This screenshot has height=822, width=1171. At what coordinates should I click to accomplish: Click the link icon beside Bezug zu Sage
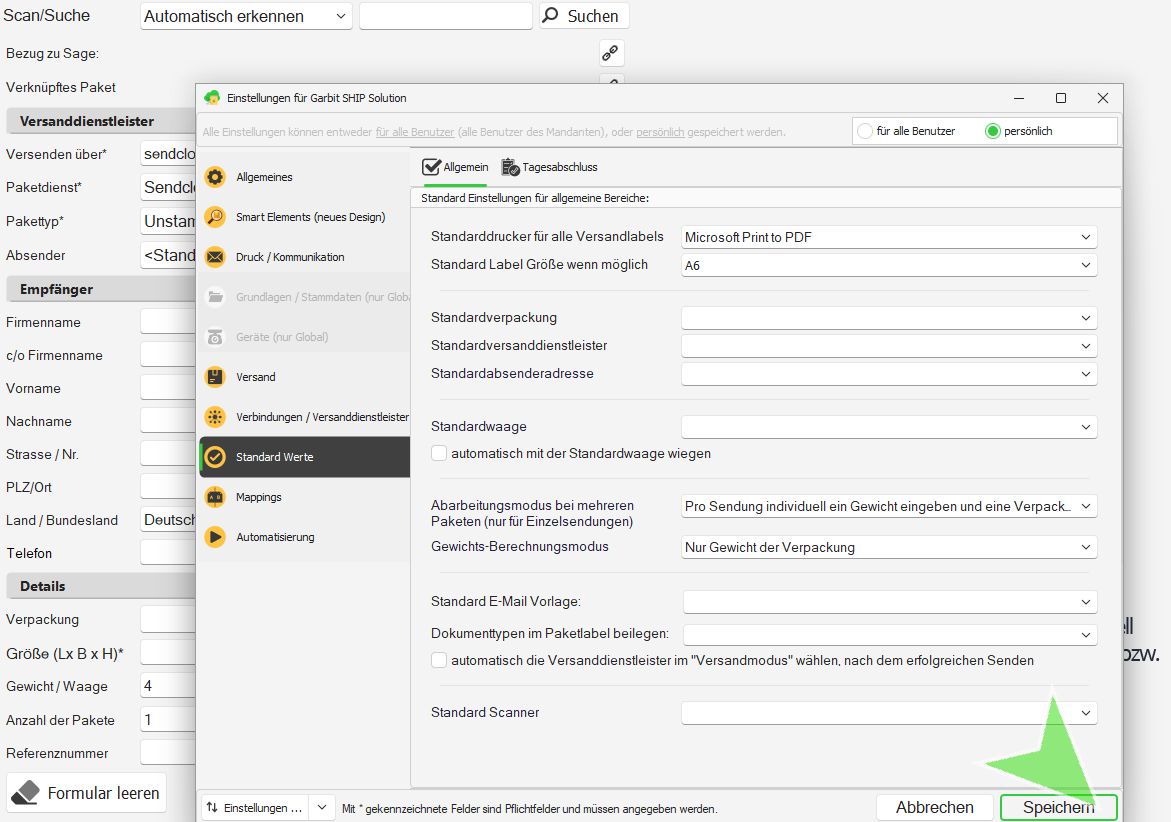click(x=611, y=53)
